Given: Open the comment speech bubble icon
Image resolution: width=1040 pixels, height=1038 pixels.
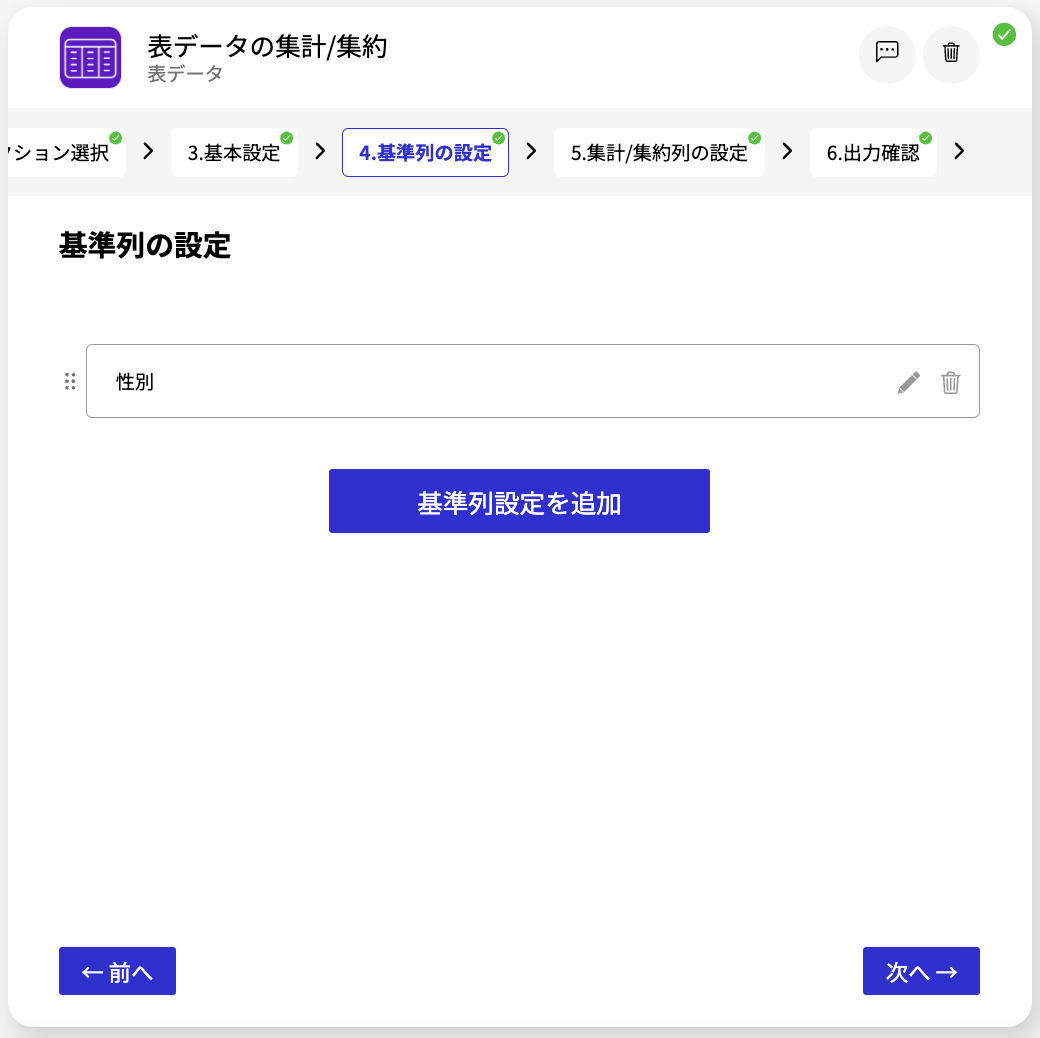Looking at the screenshot, I should (x=887, y=52).
